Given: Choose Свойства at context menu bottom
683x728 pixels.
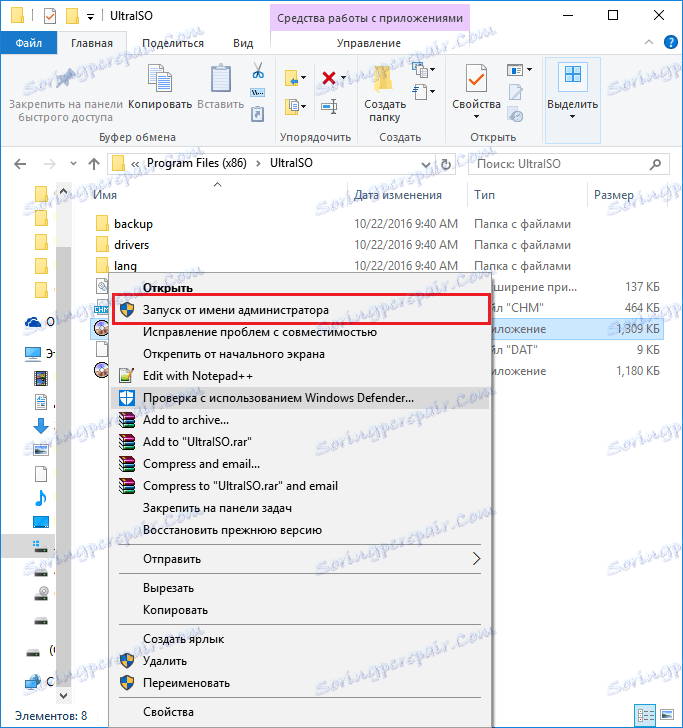Looking at the screenshot, I should coord(299,712).
